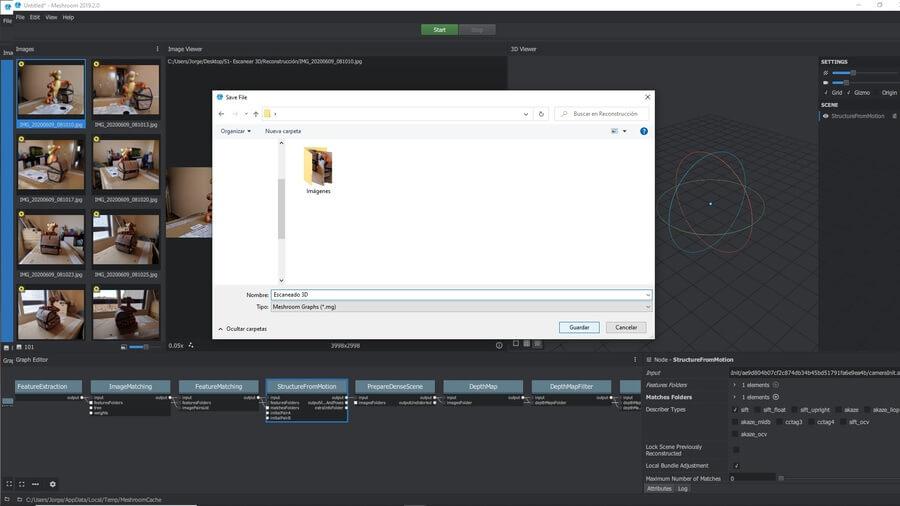Image resolution: width=900 pixels, height=506 pixels.
Task: Go up one folder level in dialog
Action: coord(256,114)
